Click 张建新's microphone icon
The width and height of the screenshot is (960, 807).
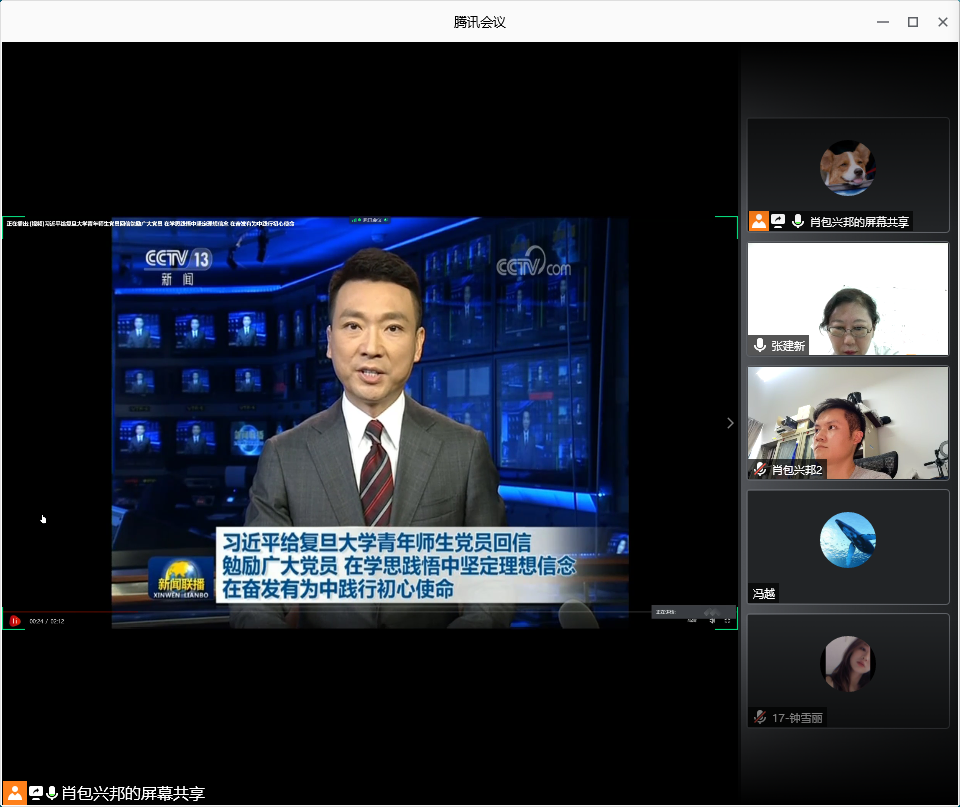point(760,345)
